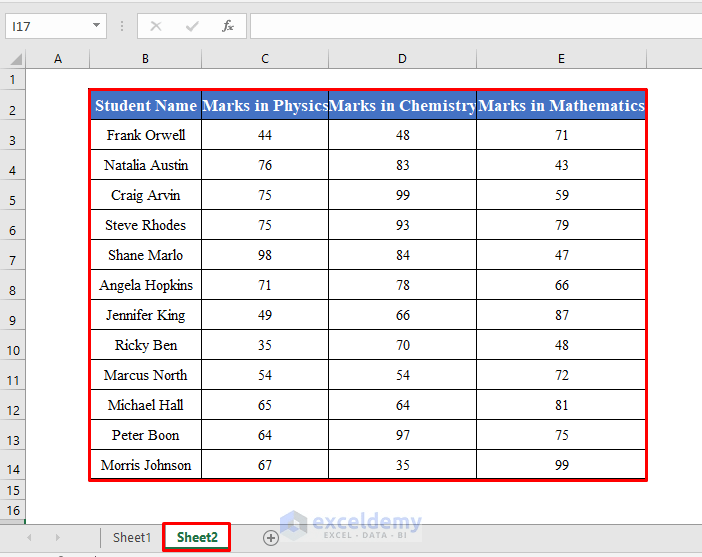Click Craig Arvin's Mathematics mark 59
This screenshot has height=557, width=702.
[x=561, y=195]
